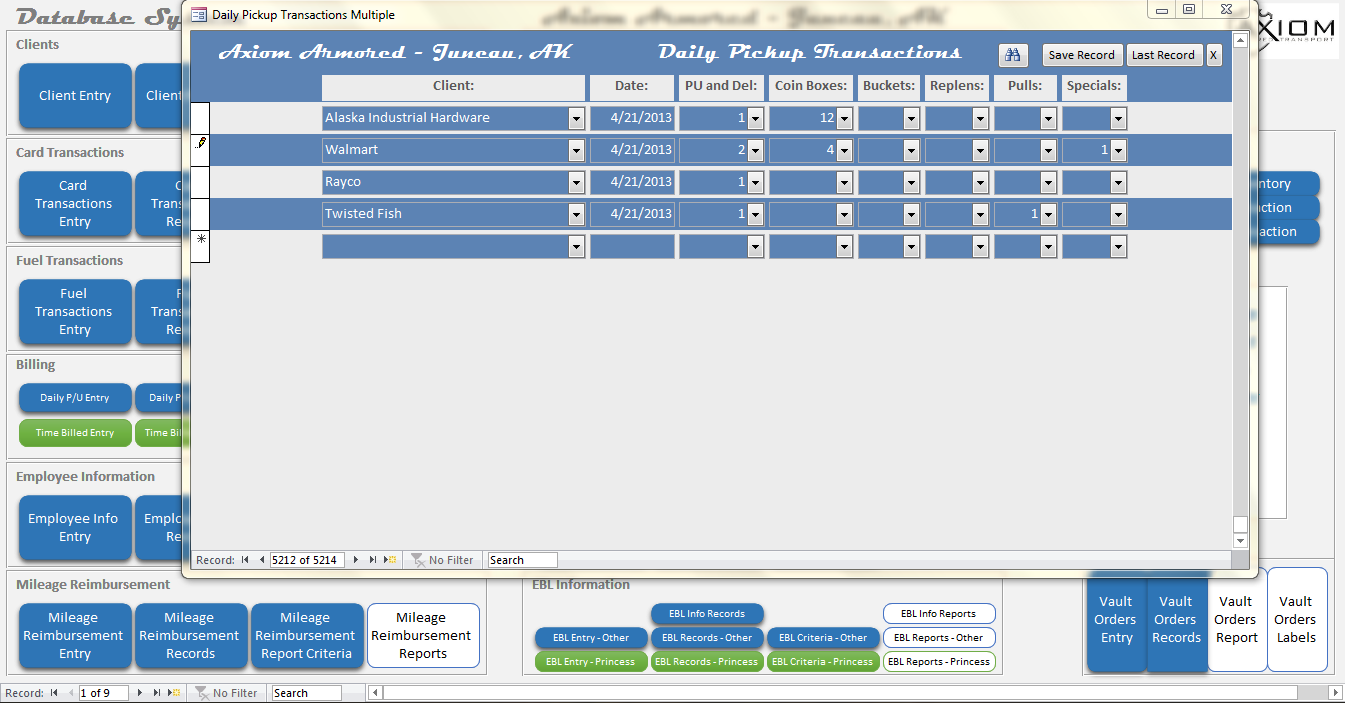Open Client dropdown for Twisted Fish row
Viewport: 1345px width, 703px height.
point(576,215)
